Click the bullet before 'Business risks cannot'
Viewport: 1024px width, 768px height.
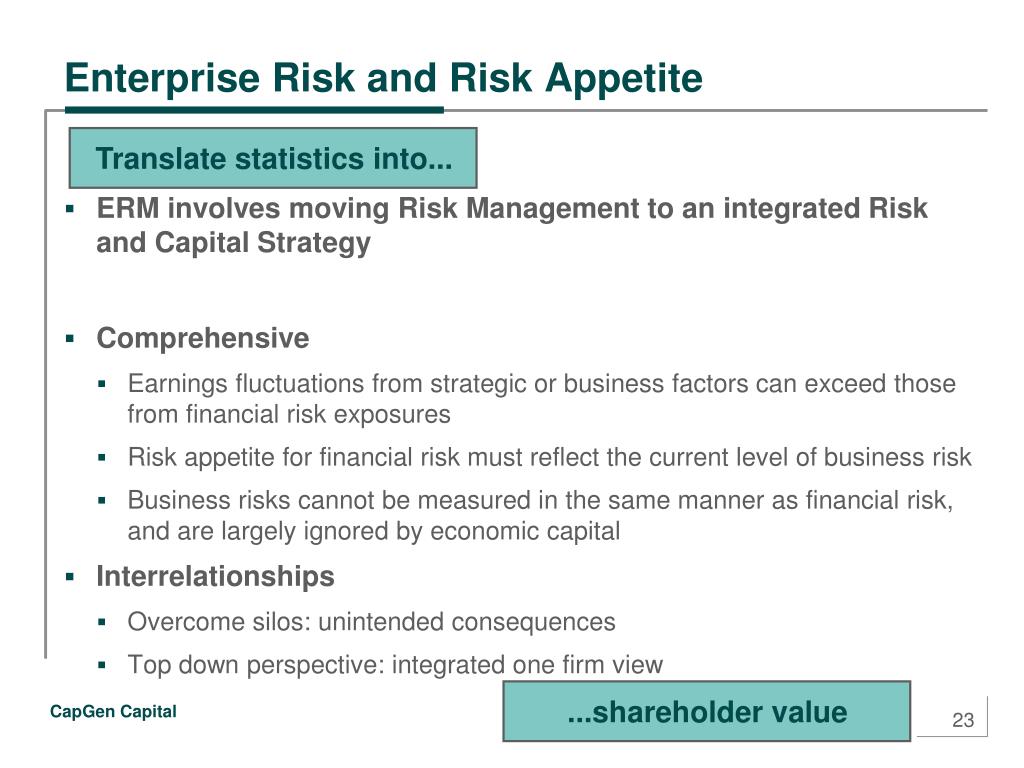click(x=101, y=501)
